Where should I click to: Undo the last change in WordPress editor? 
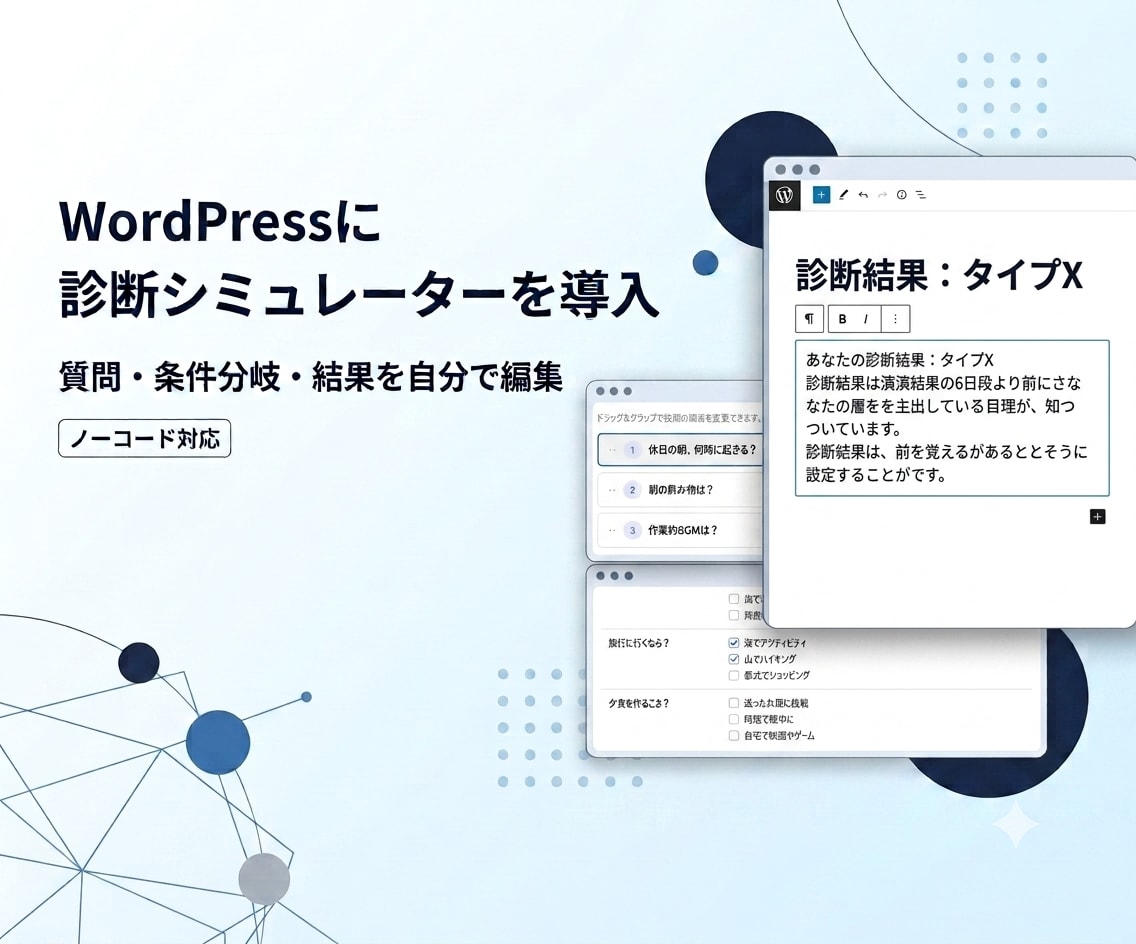pos(863,195)
